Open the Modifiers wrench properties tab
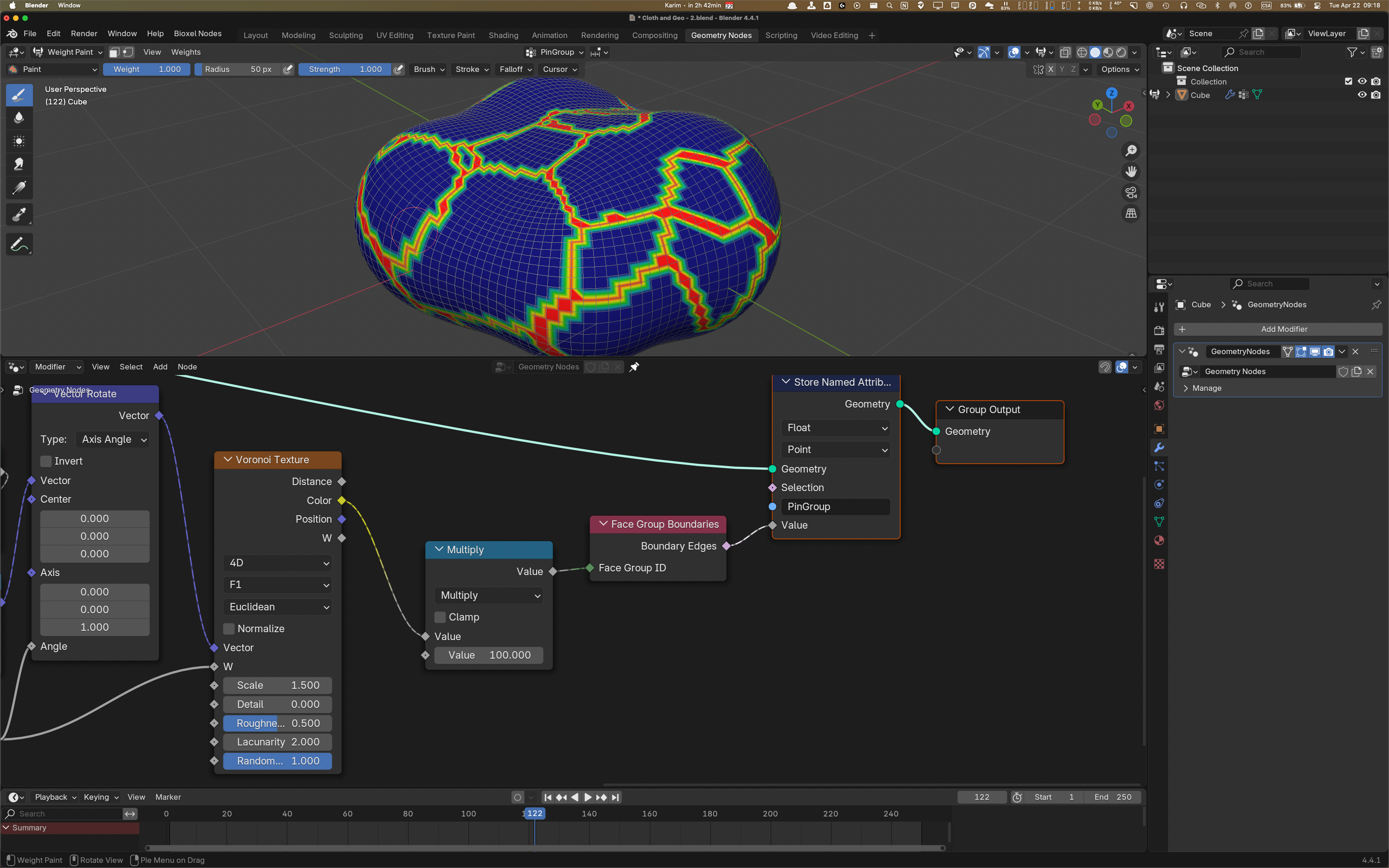The width and height of the screenshot is (1389, 868). pos(1159,448)
